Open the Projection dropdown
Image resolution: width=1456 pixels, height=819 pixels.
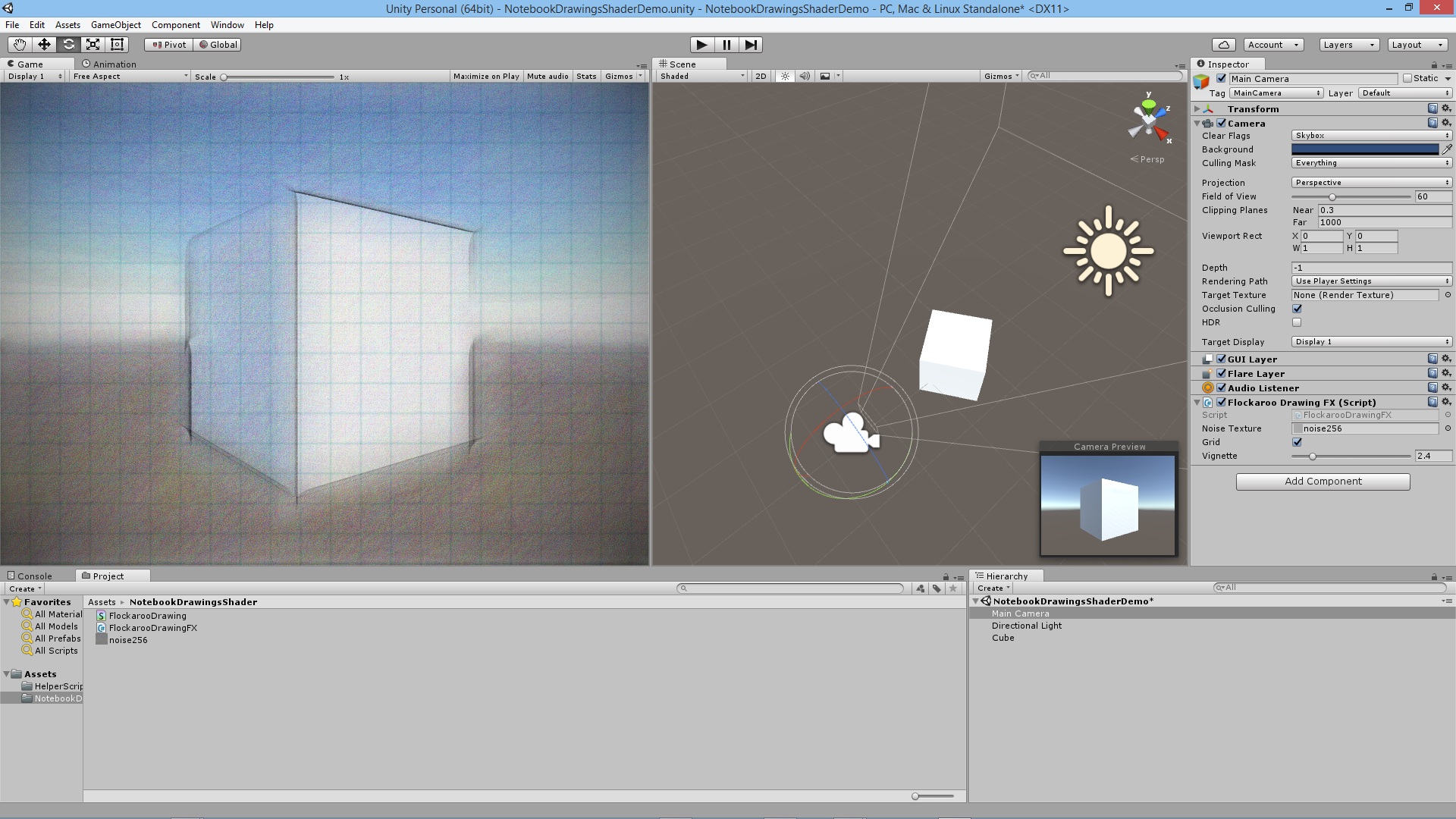[x=1371, y=183]
